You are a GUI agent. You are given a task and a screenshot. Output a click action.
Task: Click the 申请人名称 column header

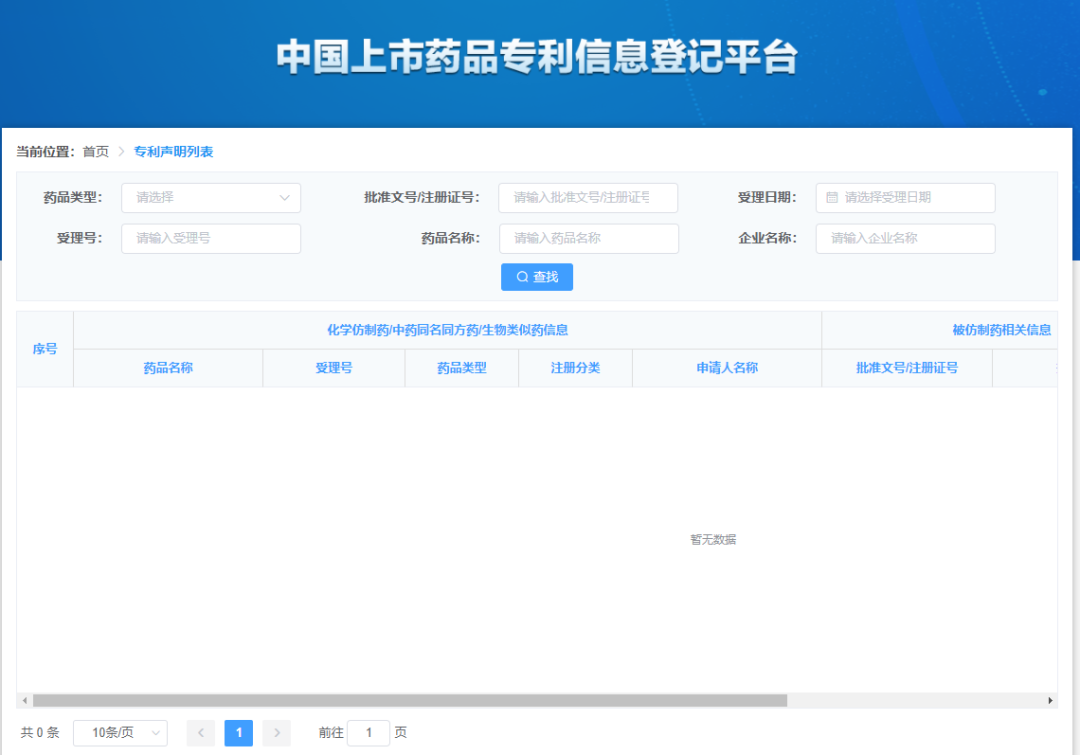tap(727, 368)
